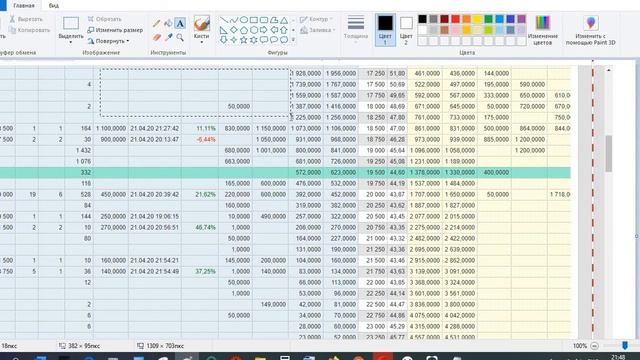Image resolution: width=640 pixels, height=360 pixels.
Task: Click cell "21.04.20 21:27:42"
Action: click(155, 128)
